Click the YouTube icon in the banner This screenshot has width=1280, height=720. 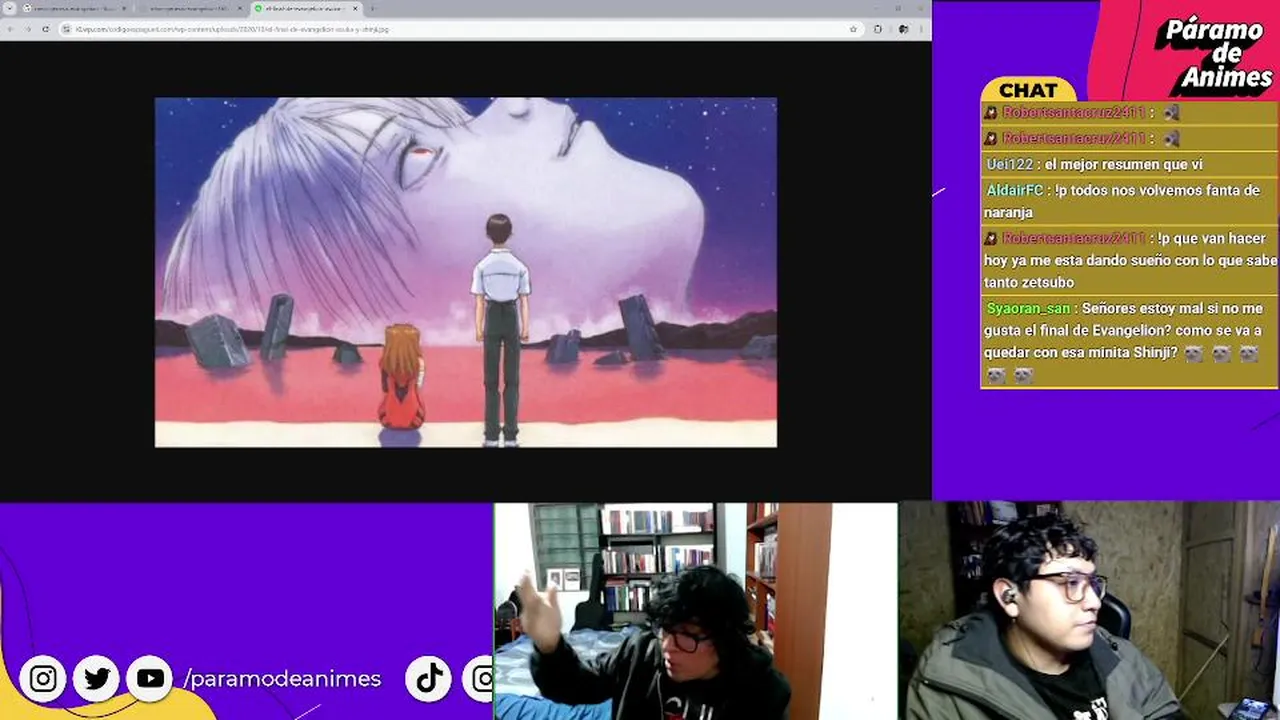pos(150,679)
